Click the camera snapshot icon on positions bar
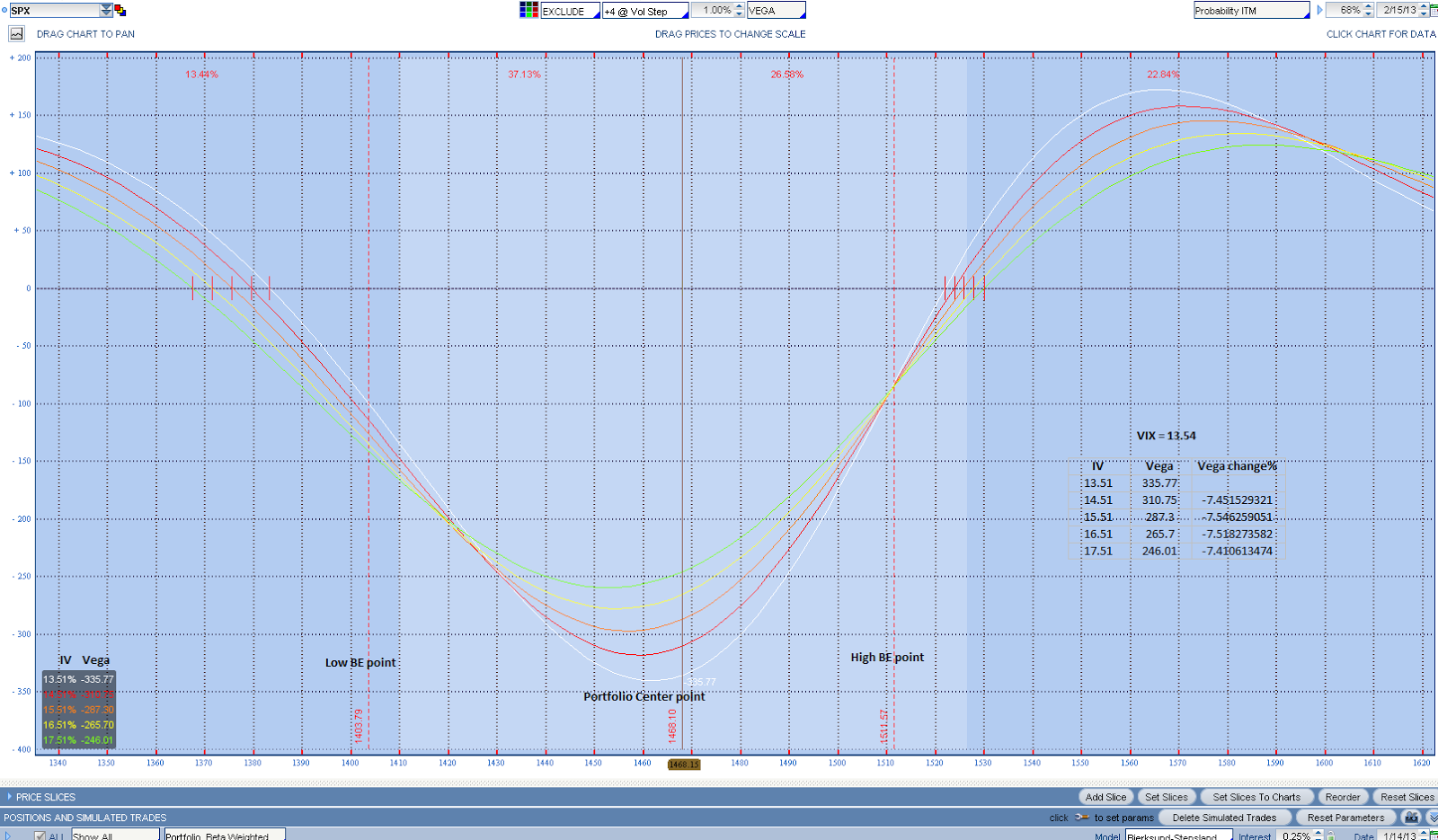The image size is (1438, 840). coord(1411,818)
